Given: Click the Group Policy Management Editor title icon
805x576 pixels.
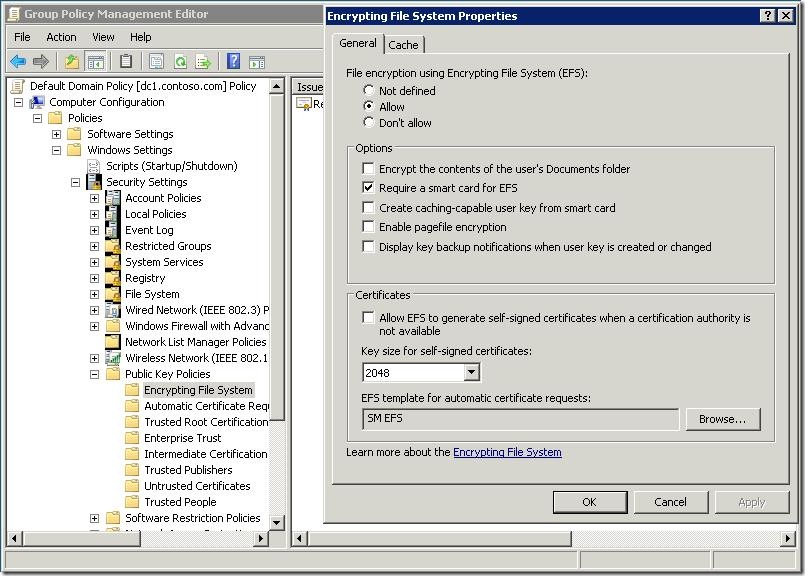Looking at the screenshot, I should tap(14, 14).
